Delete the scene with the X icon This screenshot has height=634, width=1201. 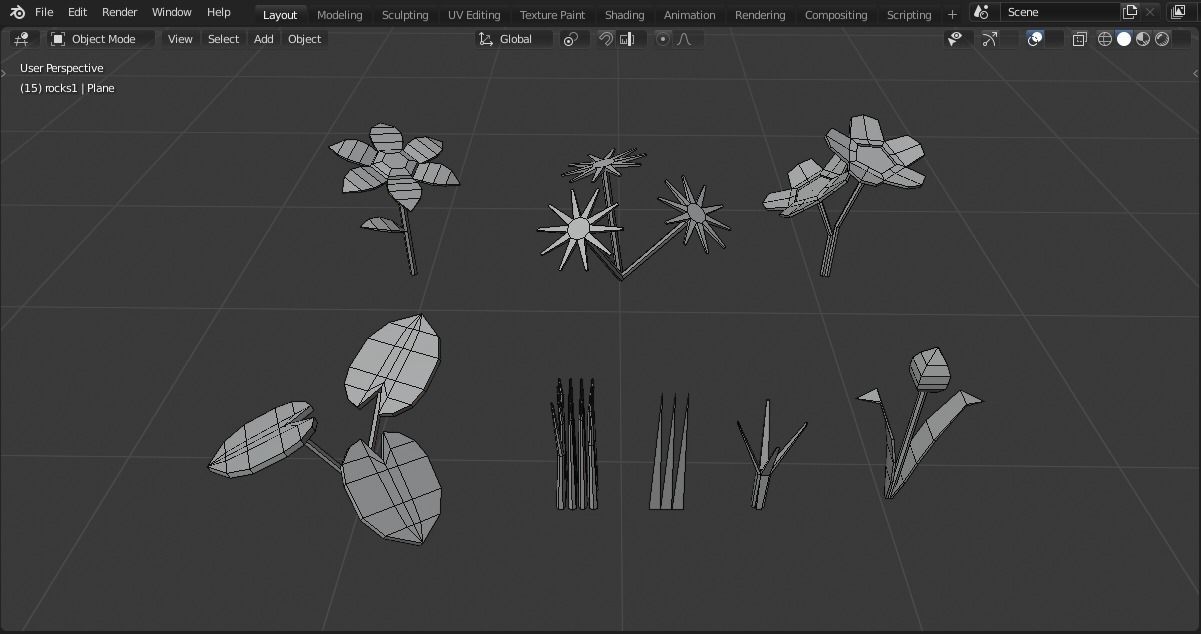[1151, 12]
